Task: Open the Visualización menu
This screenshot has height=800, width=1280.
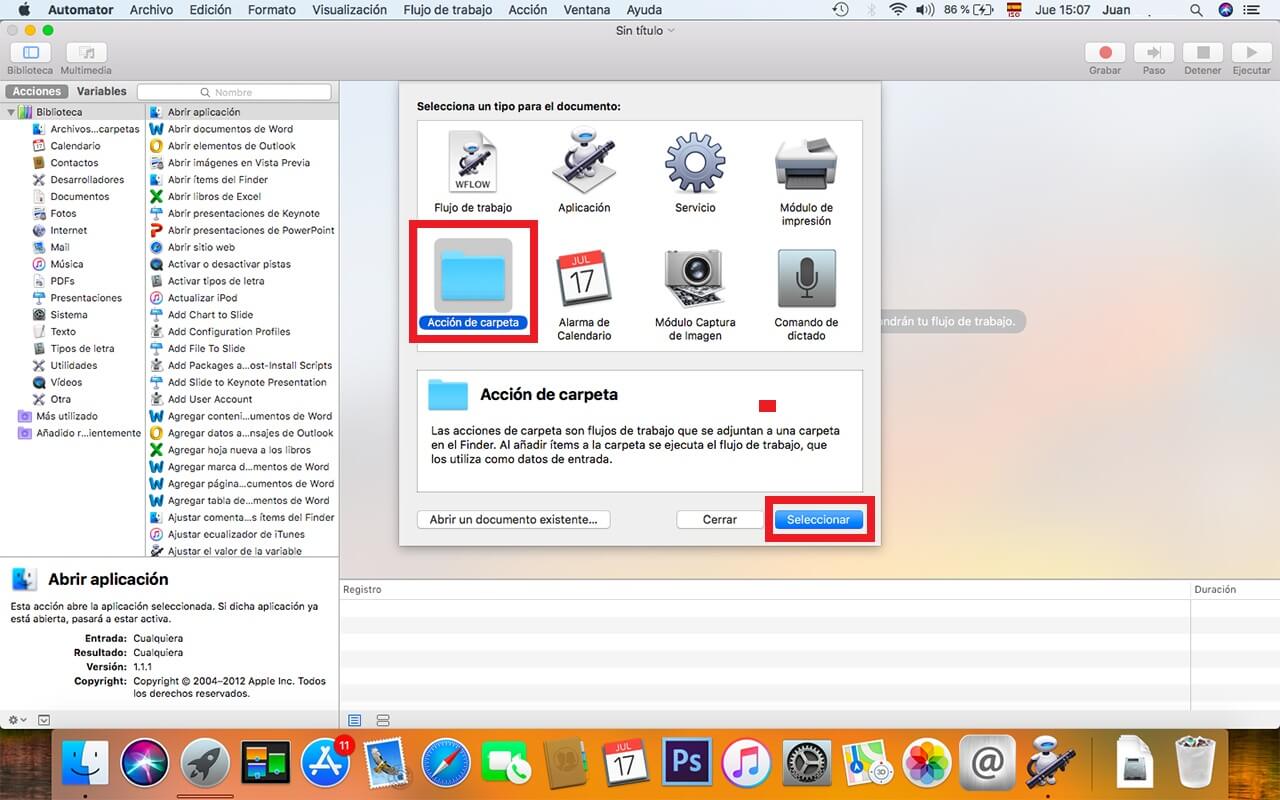Action: 349,10
